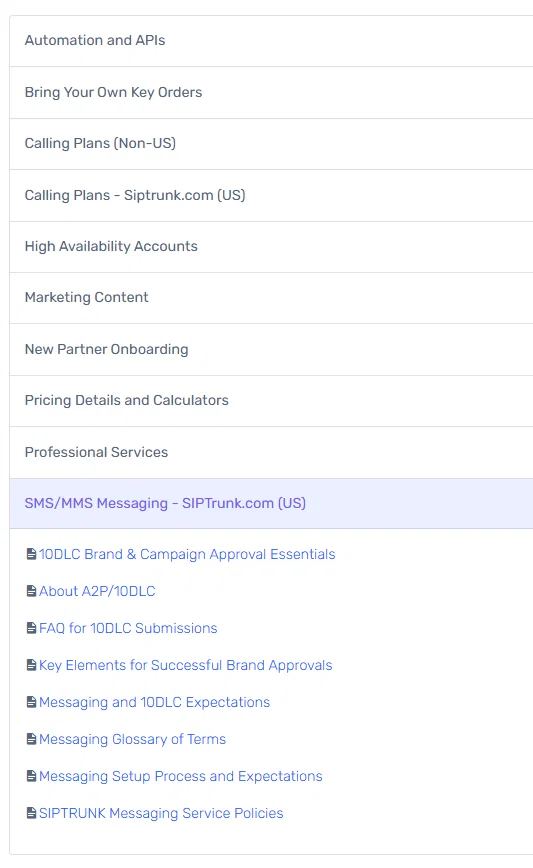Screen dimensions: 533x868
Task: Open Messaging Setup Process and Expectations
Action: pyautogui.click(x=181, y=777)
